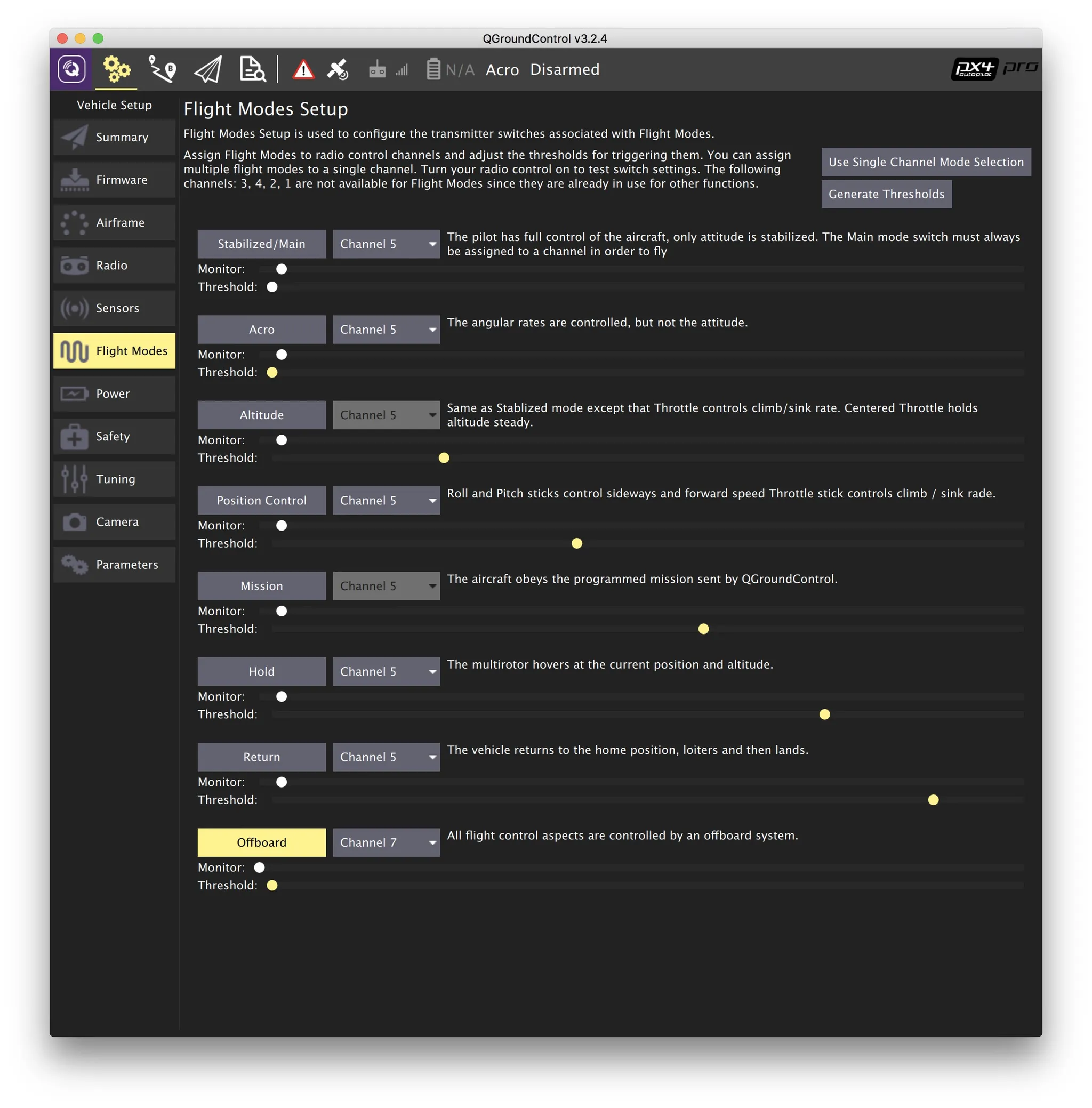Click the Return threshold slider handle
1092x1108 pixels.
coord(933,799)
